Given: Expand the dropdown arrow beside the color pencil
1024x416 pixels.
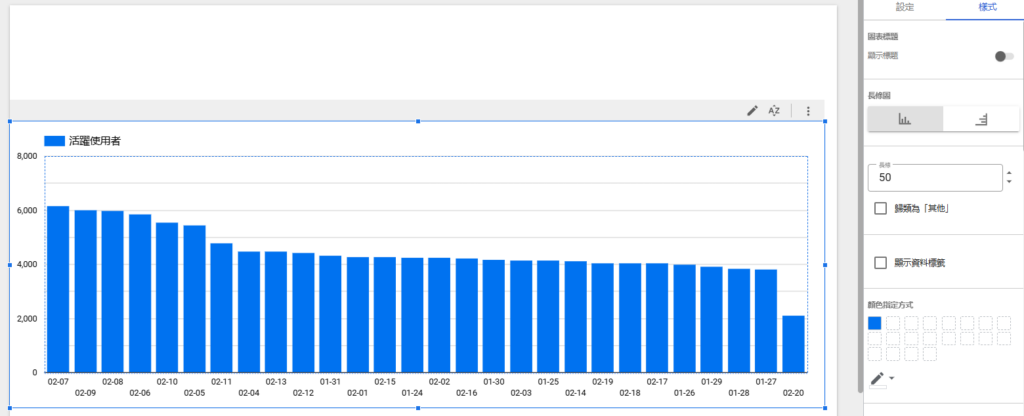Looking at the screenshot, I should tap(892, 379).
